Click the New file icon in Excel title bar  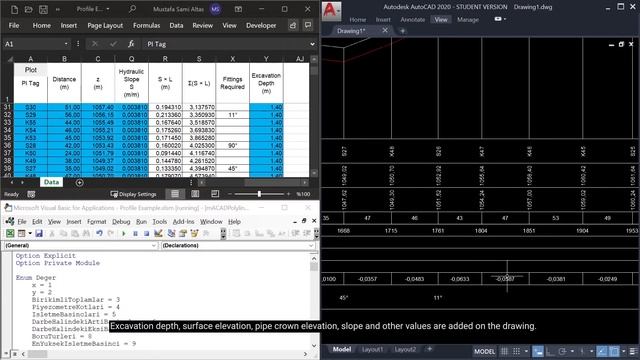click(14, 9)
